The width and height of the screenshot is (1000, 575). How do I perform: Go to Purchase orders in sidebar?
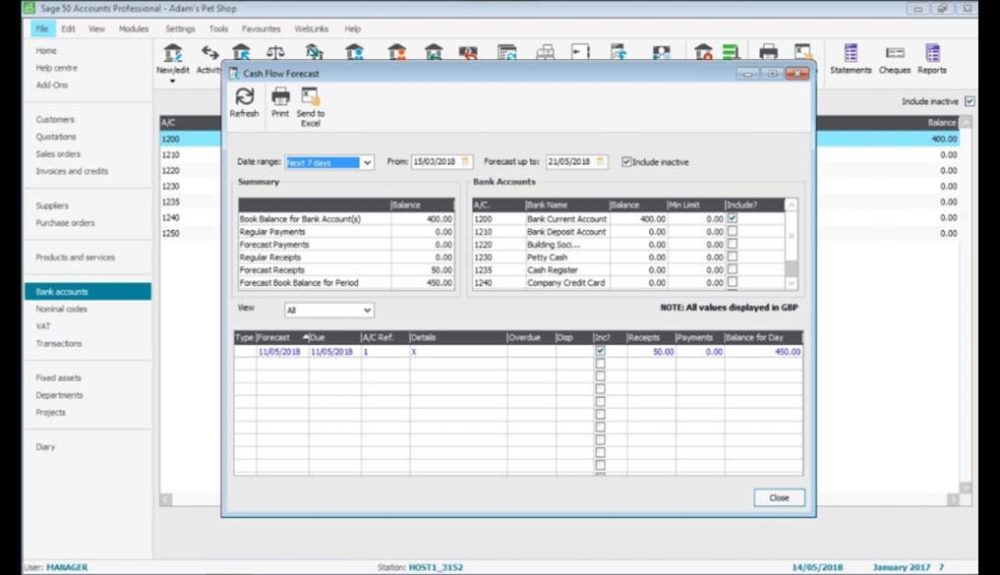65,222
